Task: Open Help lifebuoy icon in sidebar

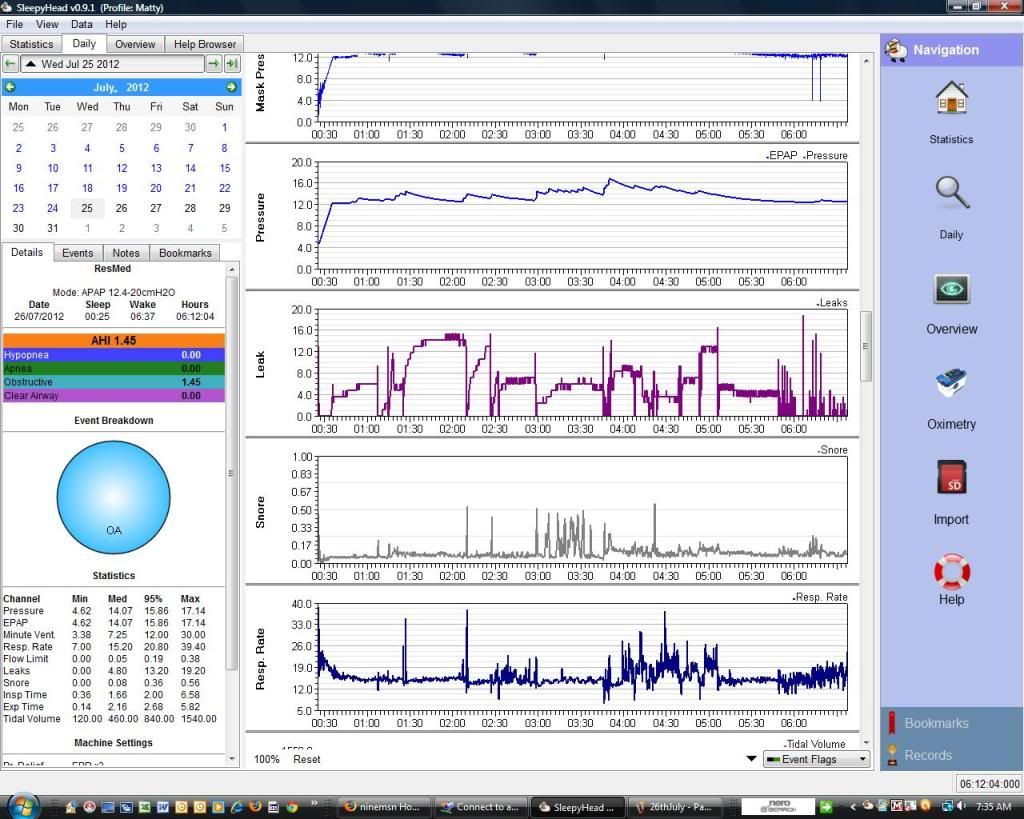Action: click(x=951, y=572)
